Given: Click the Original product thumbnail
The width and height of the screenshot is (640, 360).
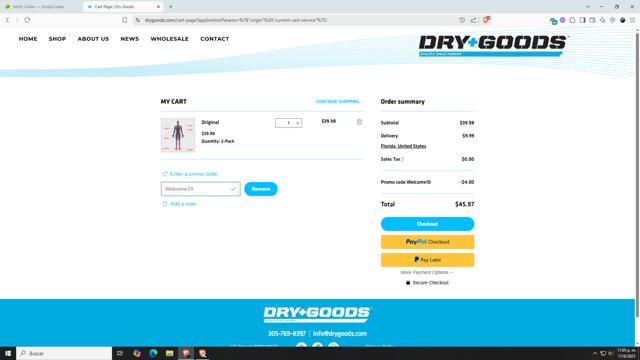Looking at the screenshot, I should pyautogui.click(x=178, y=135).
